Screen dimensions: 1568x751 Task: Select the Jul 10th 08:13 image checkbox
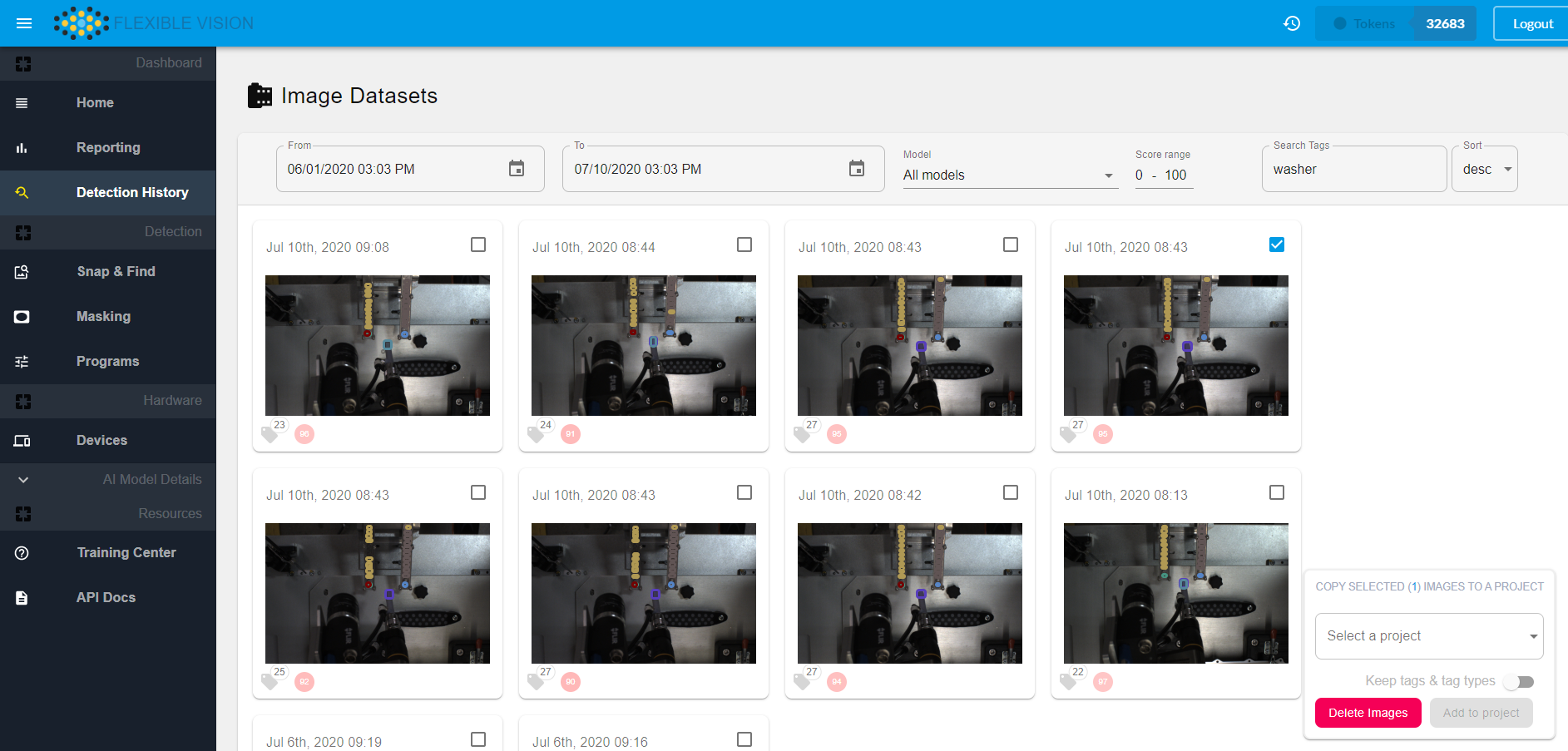coord(1277,492)
